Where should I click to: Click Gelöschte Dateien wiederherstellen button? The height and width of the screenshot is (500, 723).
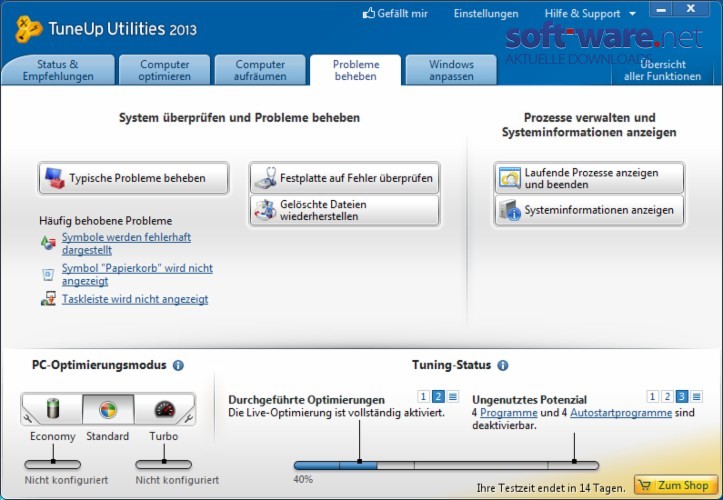pyautogui.click(x=344, y=210)
